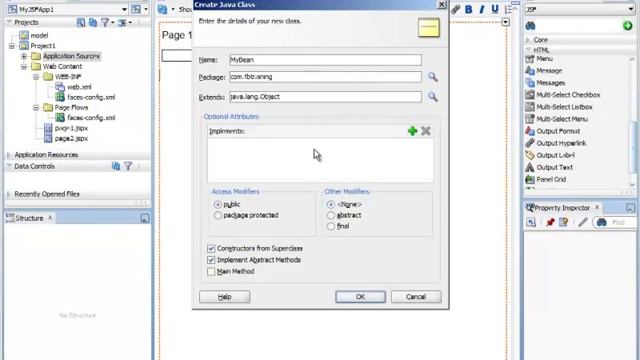Click the hyperlink chain icon in the editor toolbar
640x360 pixels.
[456, 9]
